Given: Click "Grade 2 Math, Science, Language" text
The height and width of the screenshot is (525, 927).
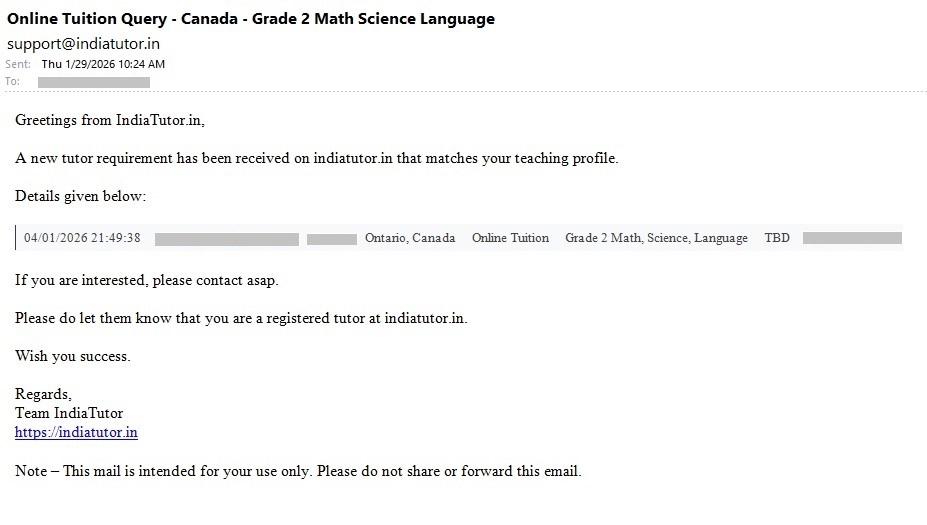Looking at the screenshot, I should [656, 238].
